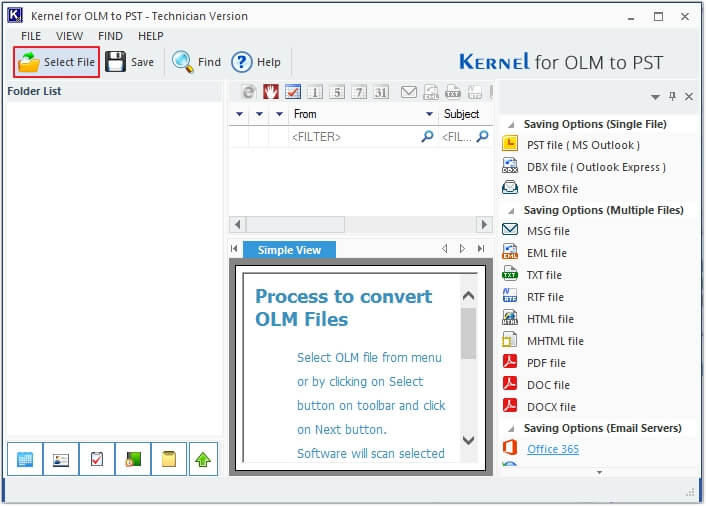Screen dimensions: 706x506
Task: Open the FILE menu
Action: [x=31, y=36]
